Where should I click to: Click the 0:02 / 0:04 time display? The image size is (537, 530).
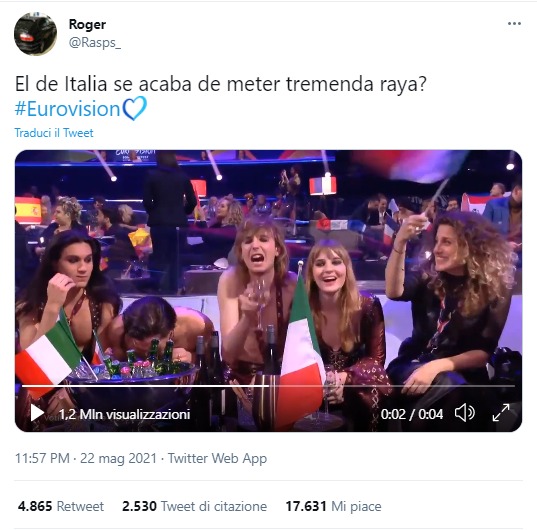pos(412,414)
